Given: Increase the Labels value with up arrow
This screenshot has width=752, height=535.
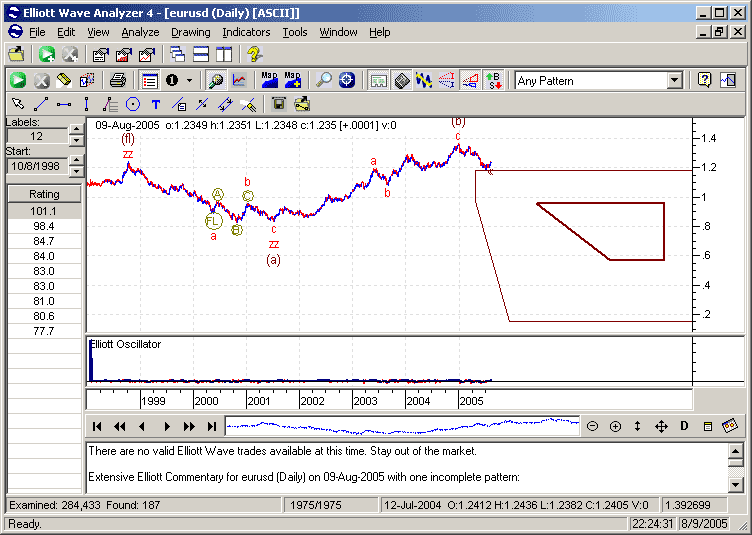Looking at the screenshot, I should (x=76, y=129).
